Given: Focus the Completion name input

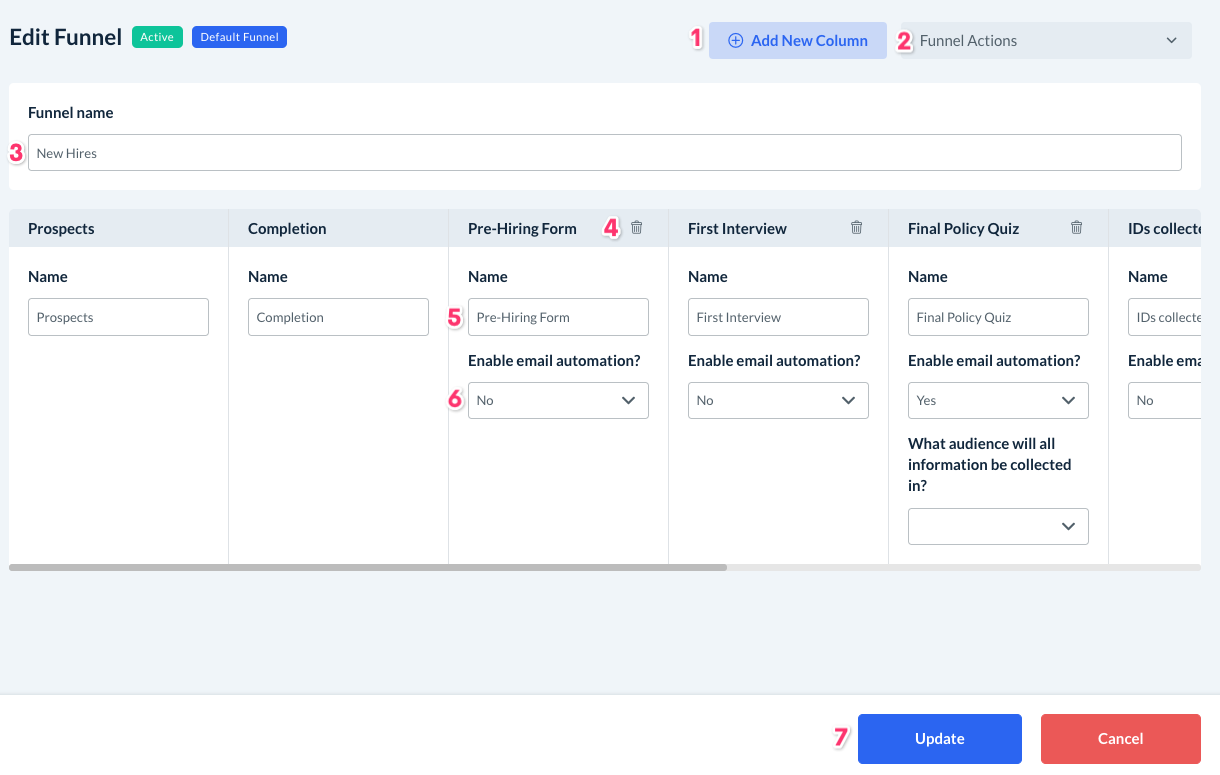Looking at the screenshot, I should (338, 317).
